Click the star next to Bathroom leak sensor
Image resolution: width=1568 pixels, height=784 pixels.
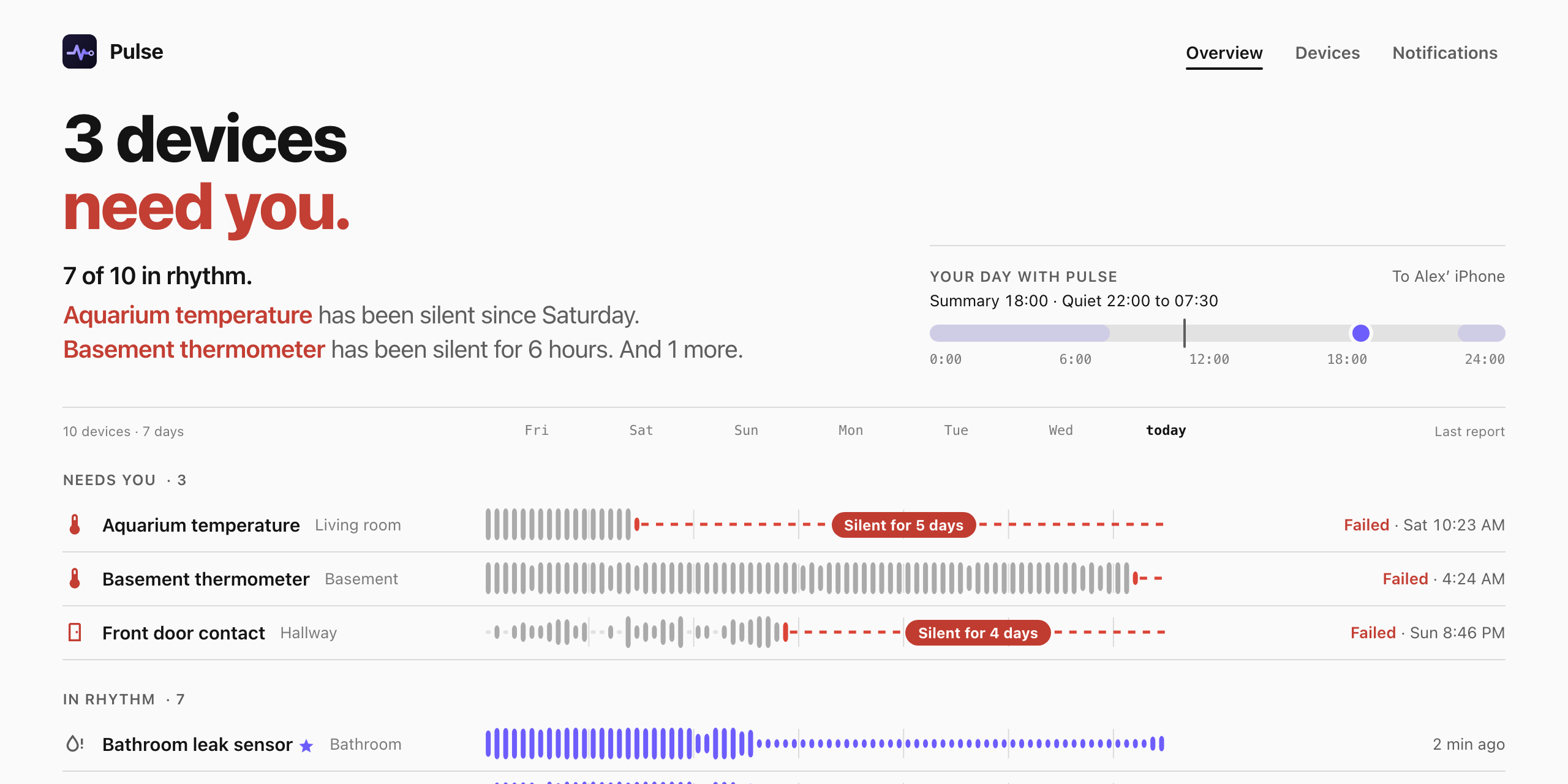tap(306, 745)
